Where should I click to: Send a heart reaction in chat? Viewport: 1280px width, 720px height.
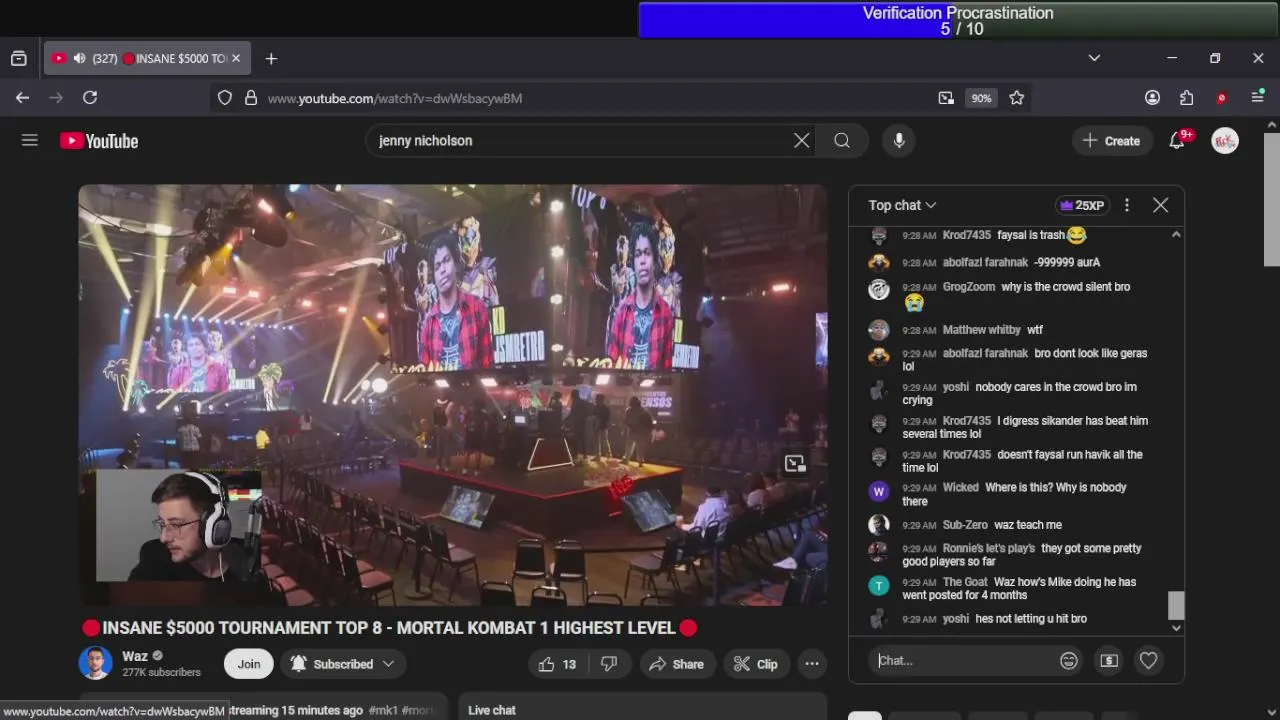(1148, 661)
